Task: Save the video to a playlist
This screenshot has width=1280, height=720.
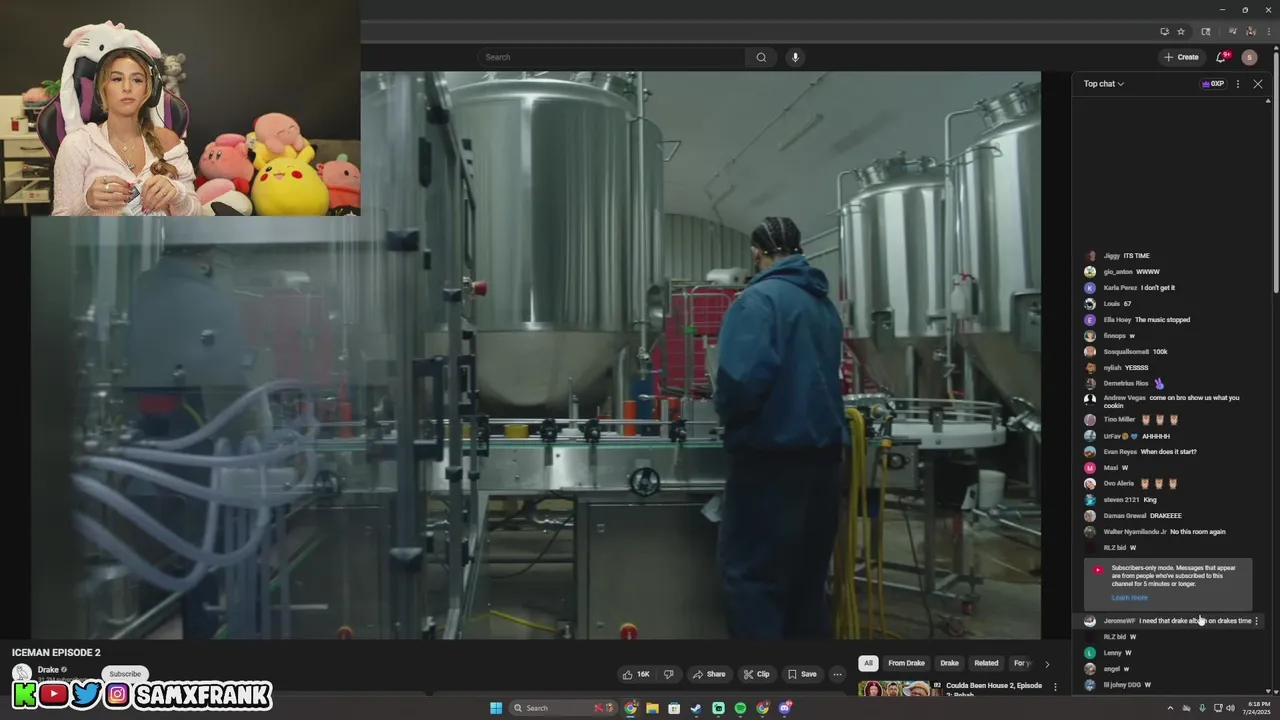Action: (x=802, y=674)
